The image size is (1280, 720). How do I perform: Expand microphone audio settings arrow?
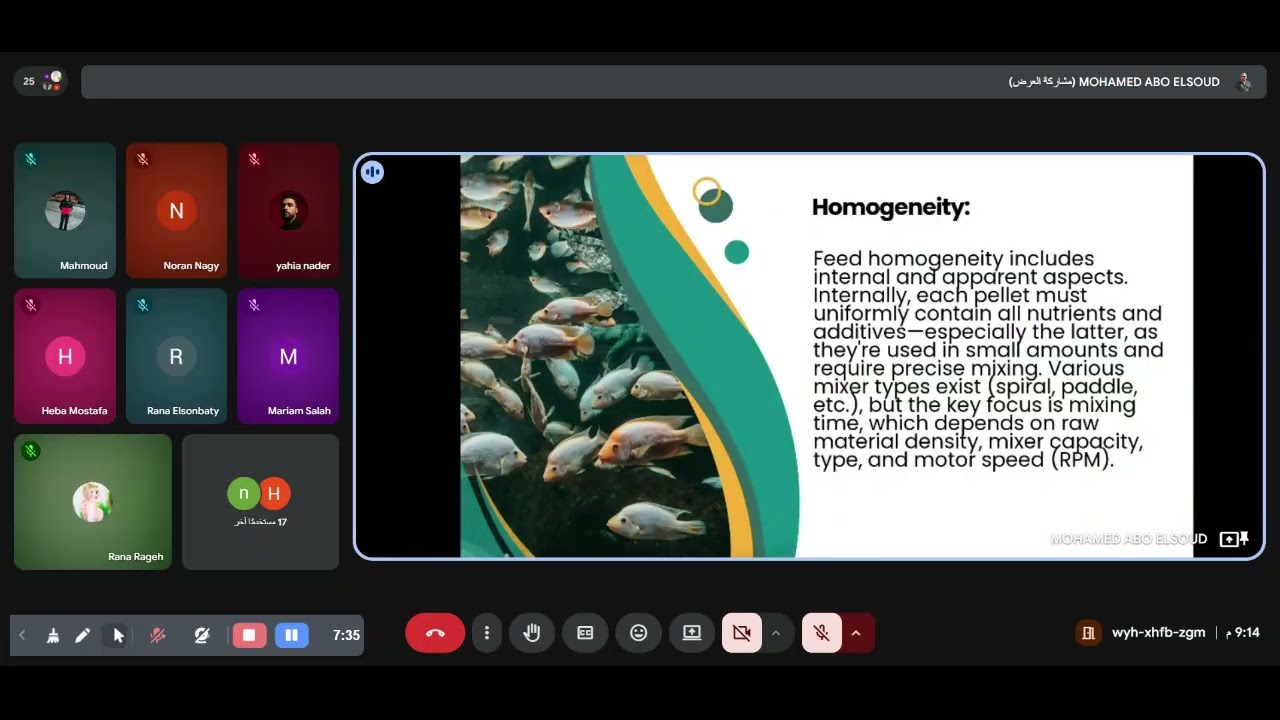click(x=856, y=633)
